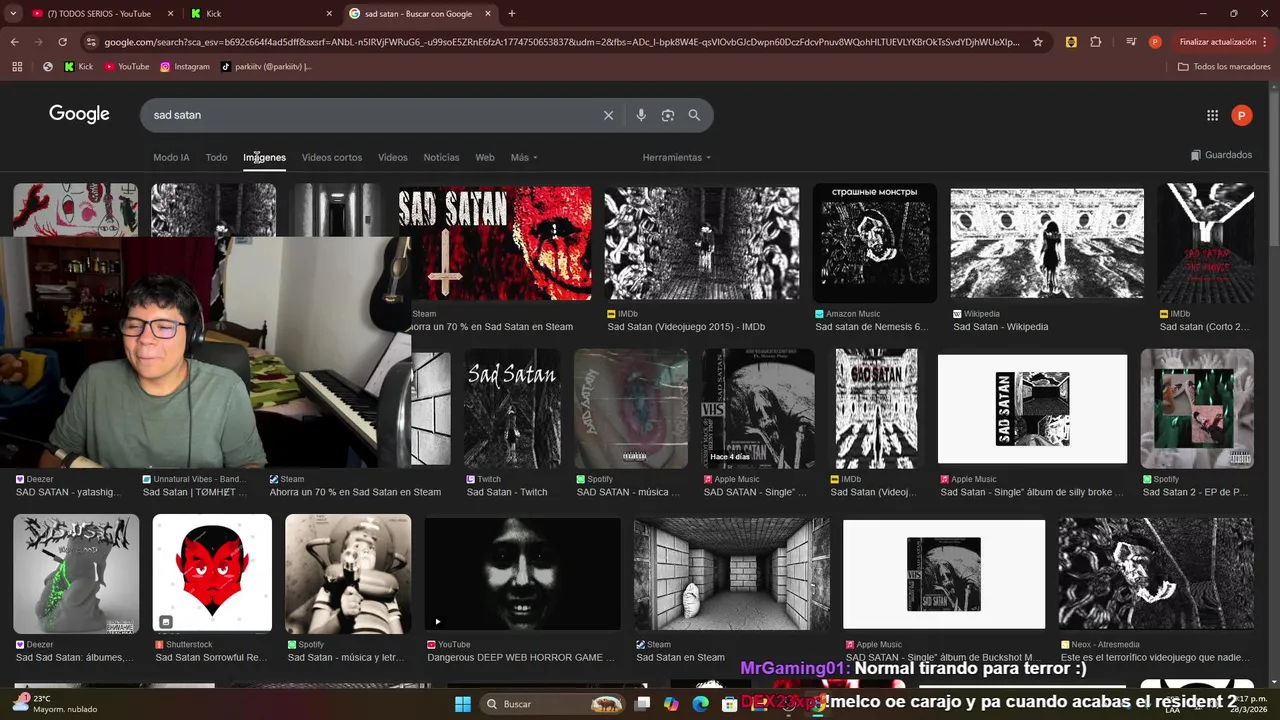Switch to the Noticias tab
This screenshot has width=1280, height=720.
click(x=441, y=157)
